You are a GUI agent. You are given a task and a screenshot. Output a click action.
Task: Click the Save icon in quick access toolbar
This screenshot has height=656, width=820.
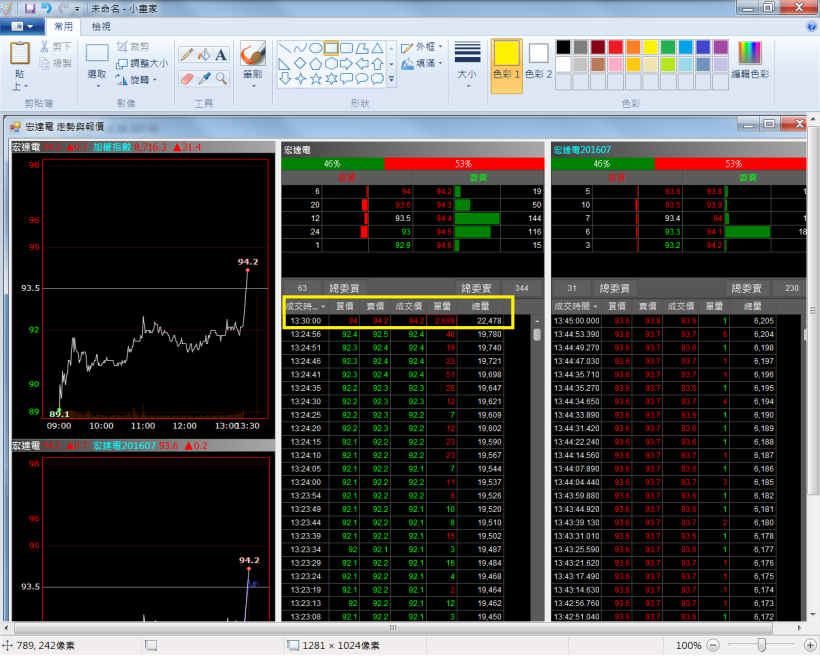29,8
